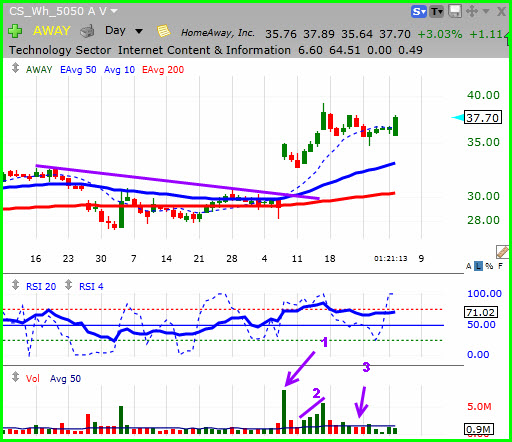Click the 6.60 value in header
This screenshot has width=512, height=442.
point(310,50)
